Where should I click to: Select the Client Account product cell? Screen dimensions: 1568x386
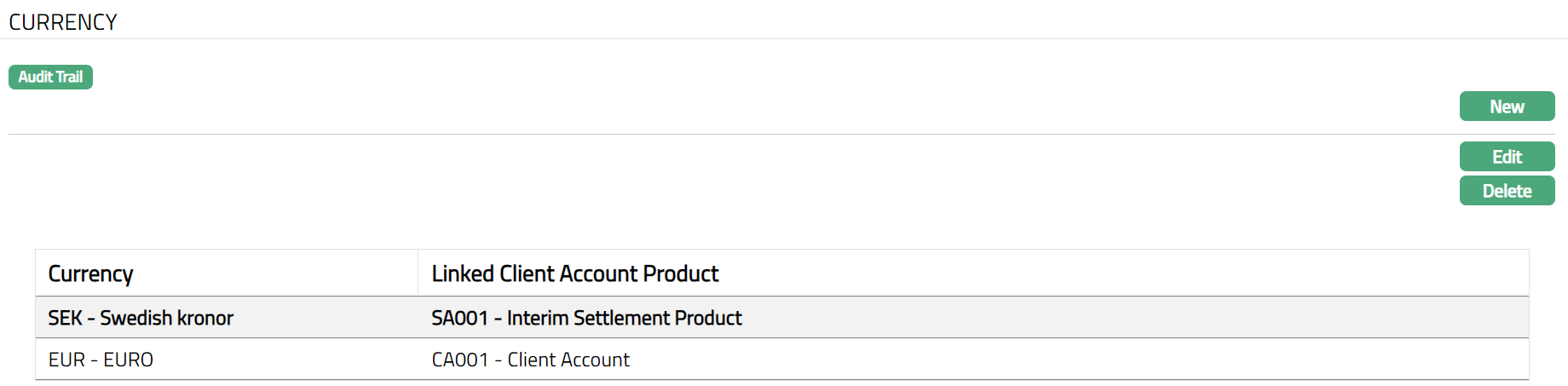530,360
